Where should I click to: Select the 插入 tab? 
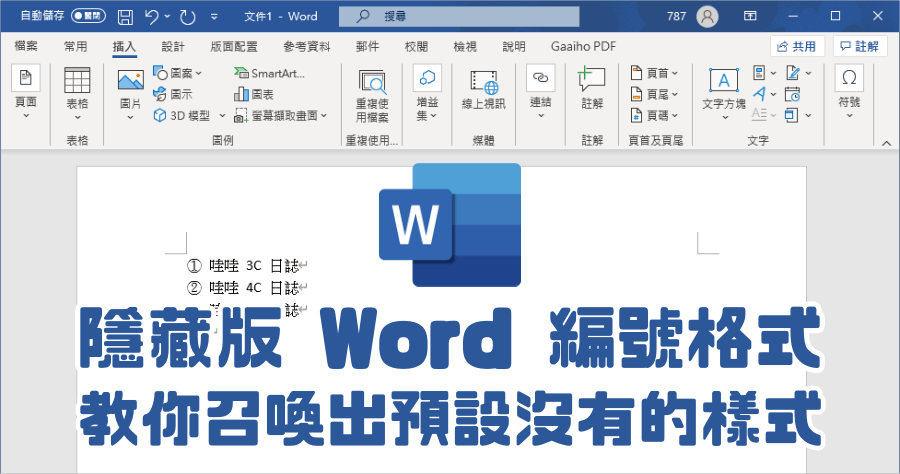click(124, 46)
